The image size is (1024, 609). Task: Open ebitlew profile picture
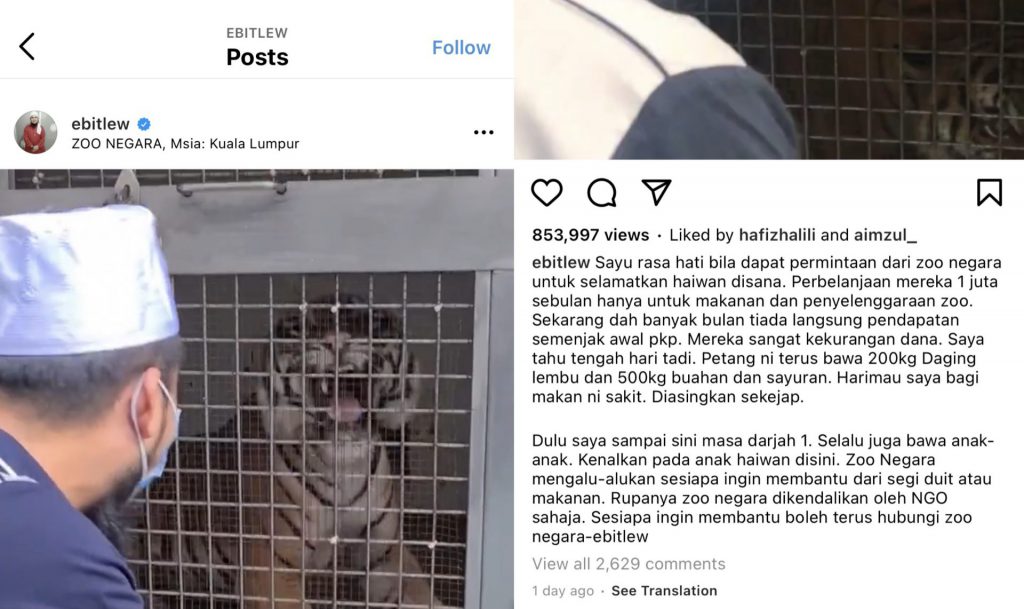(35, 132)
